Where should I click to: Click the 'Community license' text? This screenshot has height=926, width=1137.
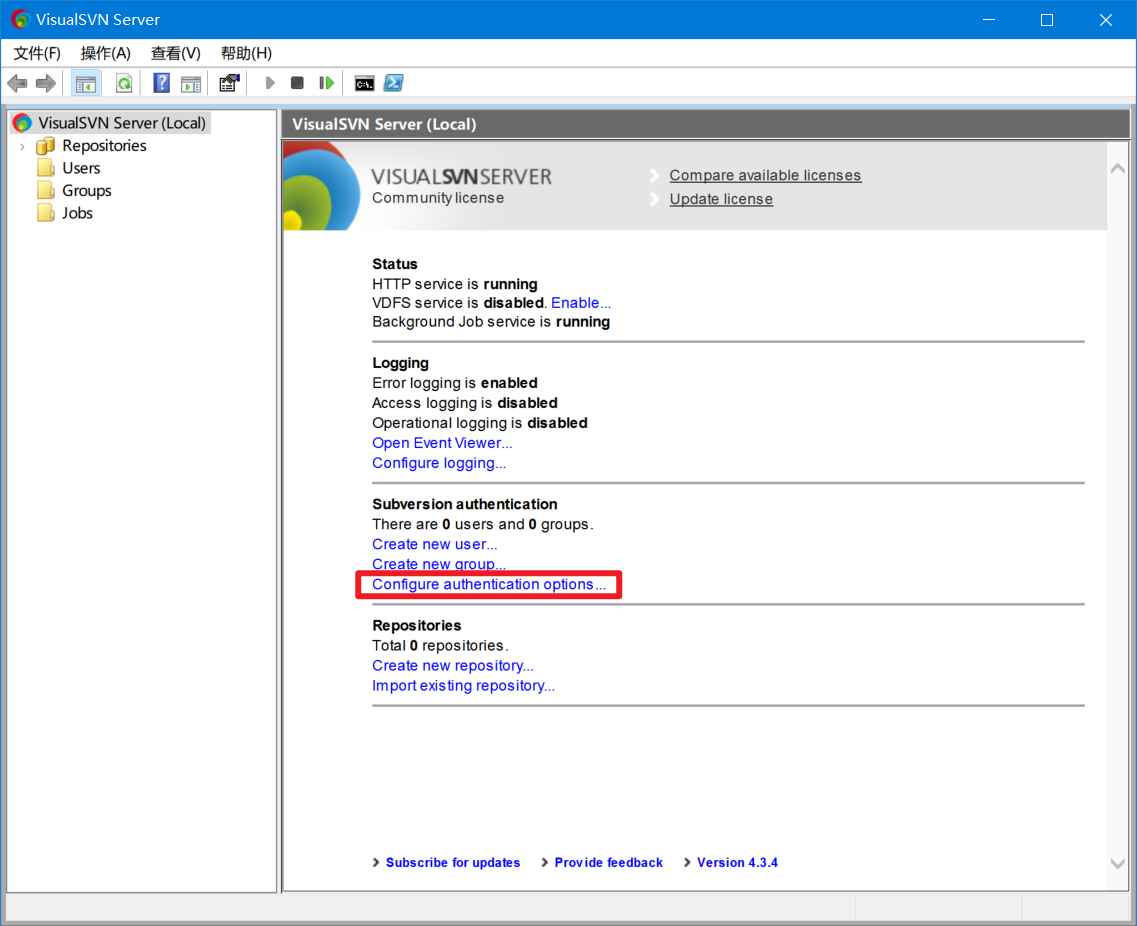(438, 198)
